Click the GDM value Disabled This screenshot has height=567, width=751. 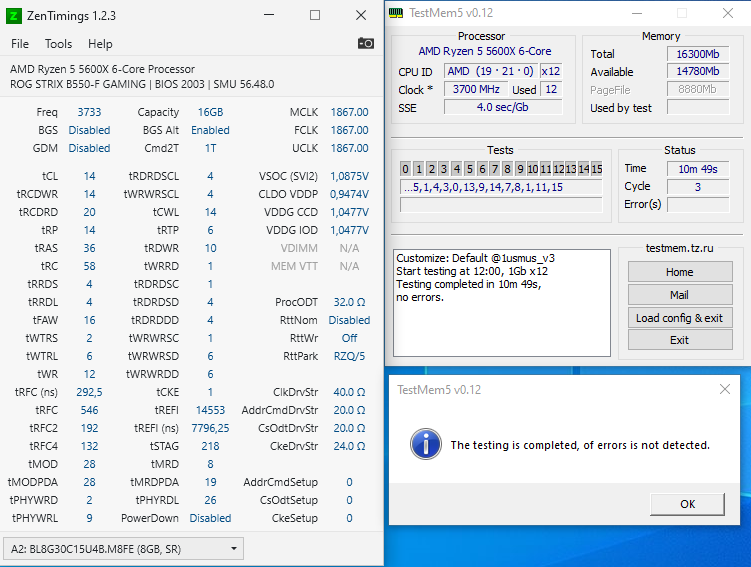click(x=90, y=148)
